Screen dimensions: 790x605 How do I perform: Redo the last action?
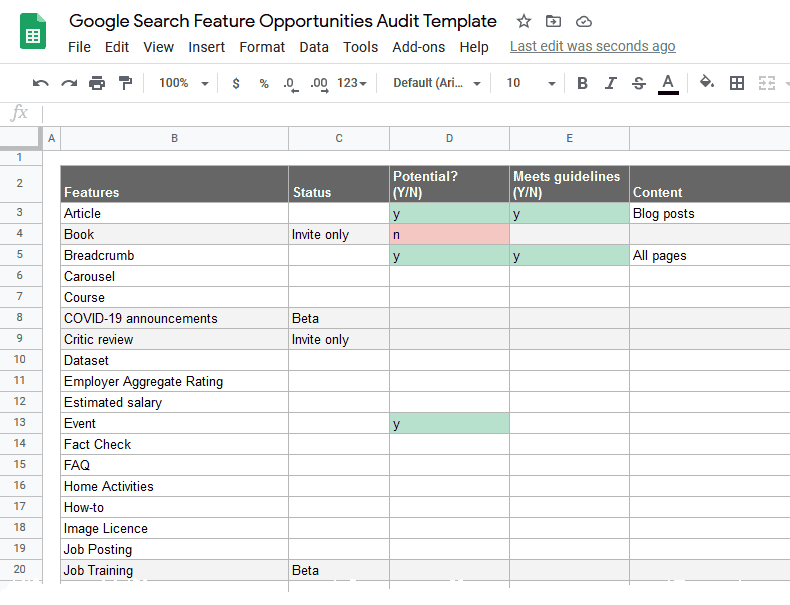pos(69,83)
